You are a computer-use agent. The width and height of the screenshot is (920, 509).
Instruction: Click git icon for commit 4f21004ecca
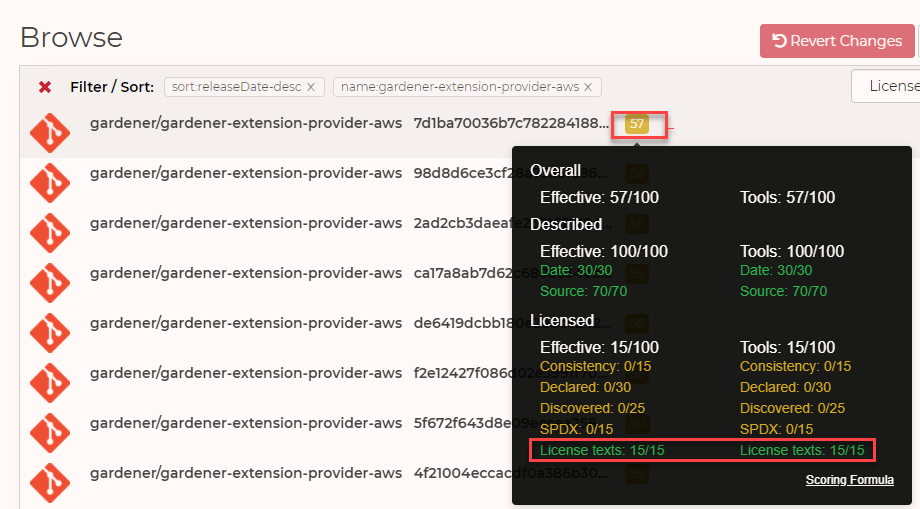tap(50, 482)
